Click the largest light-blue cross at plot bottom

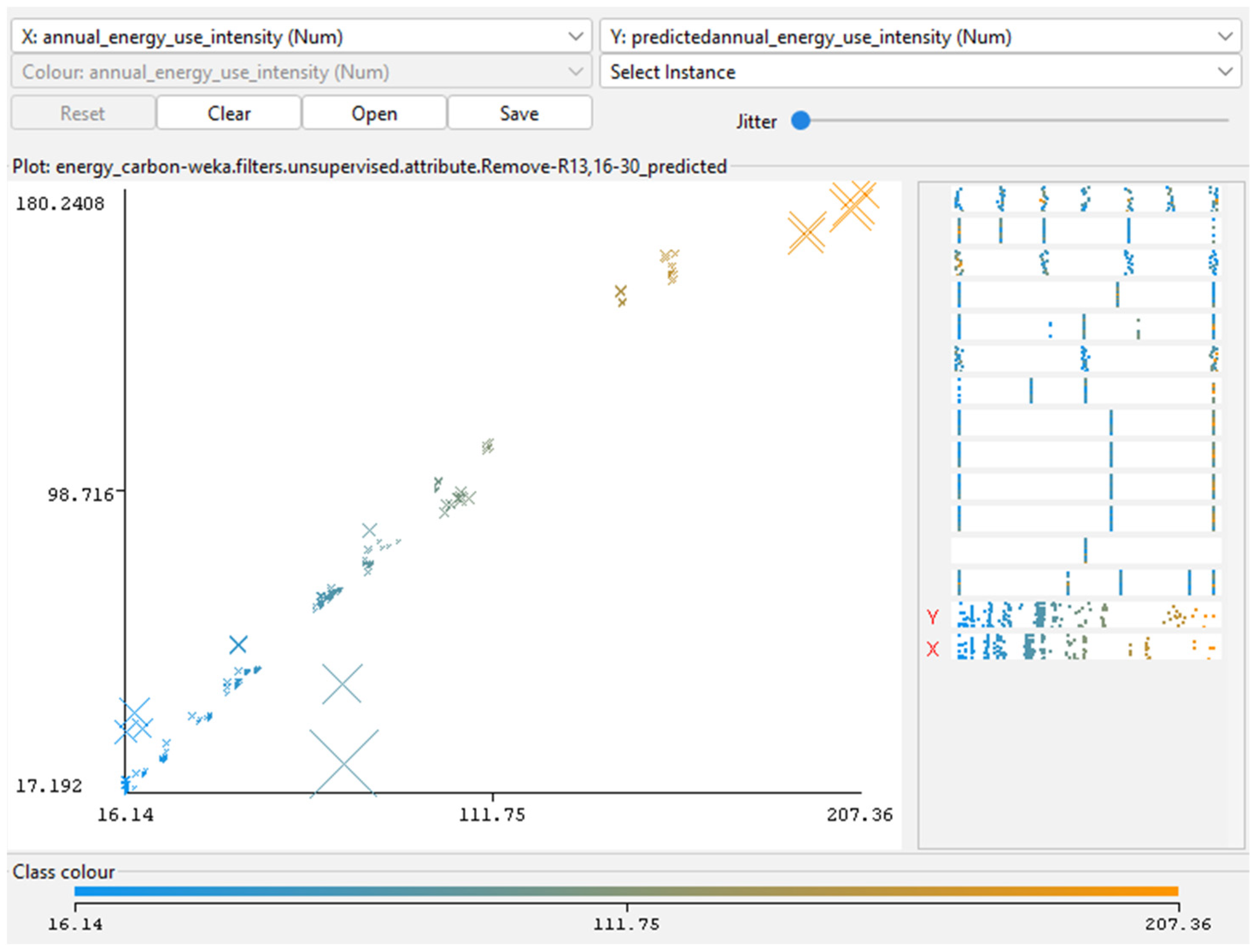tap(344, 763)
